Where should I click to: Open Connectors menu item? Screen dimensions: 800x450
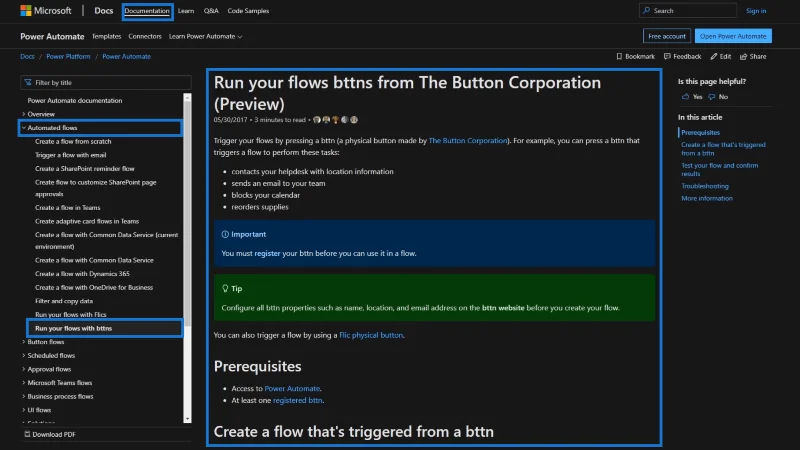pyautogui.click(x=145, y=36)
